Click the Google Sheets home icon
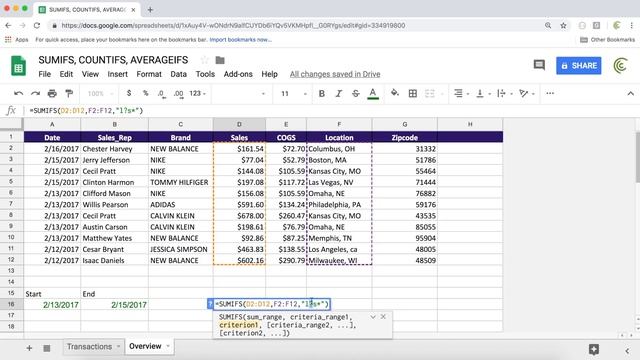Viewport: 640px width, 360px height. 18,66
